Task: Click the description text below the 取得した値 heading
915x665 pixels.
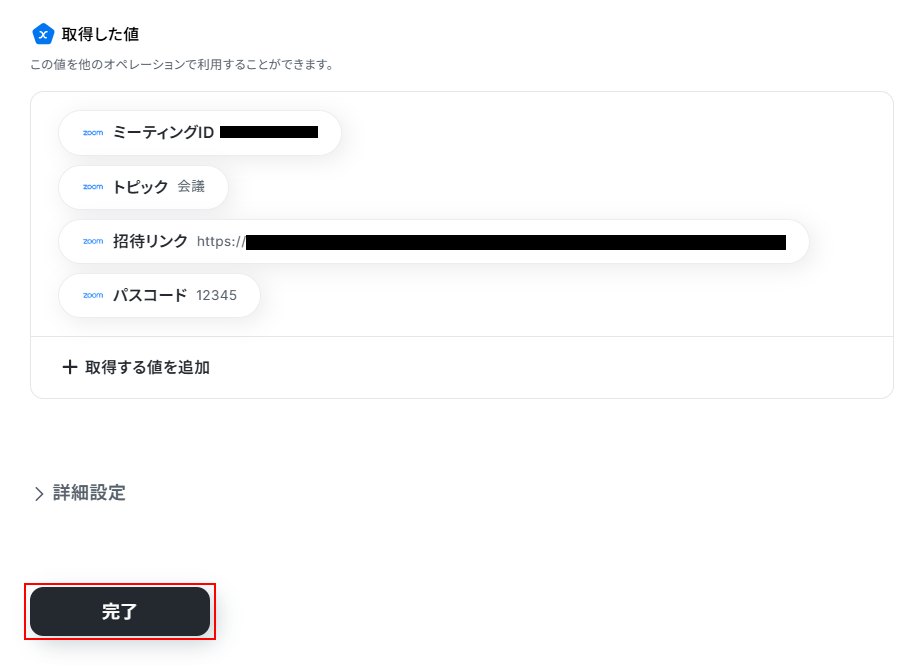Action: 183,65
